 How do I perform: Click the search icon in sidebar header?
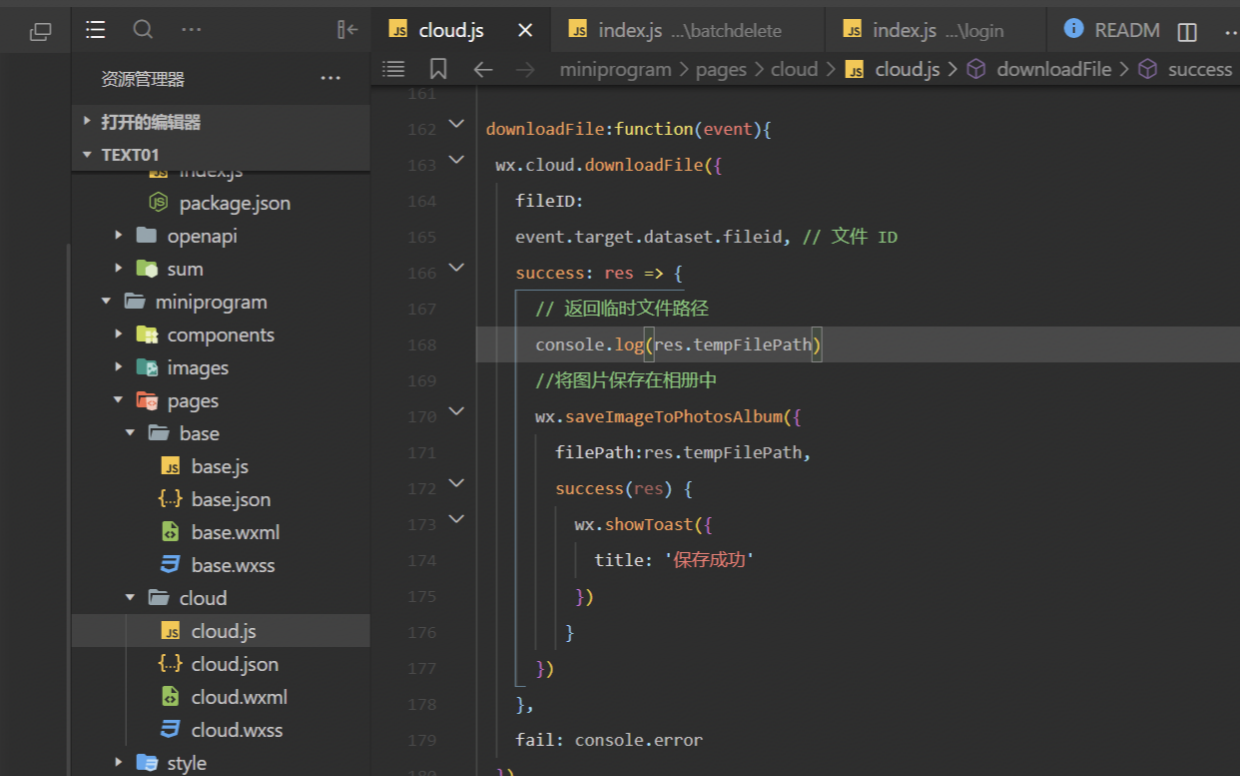(143, 30)
